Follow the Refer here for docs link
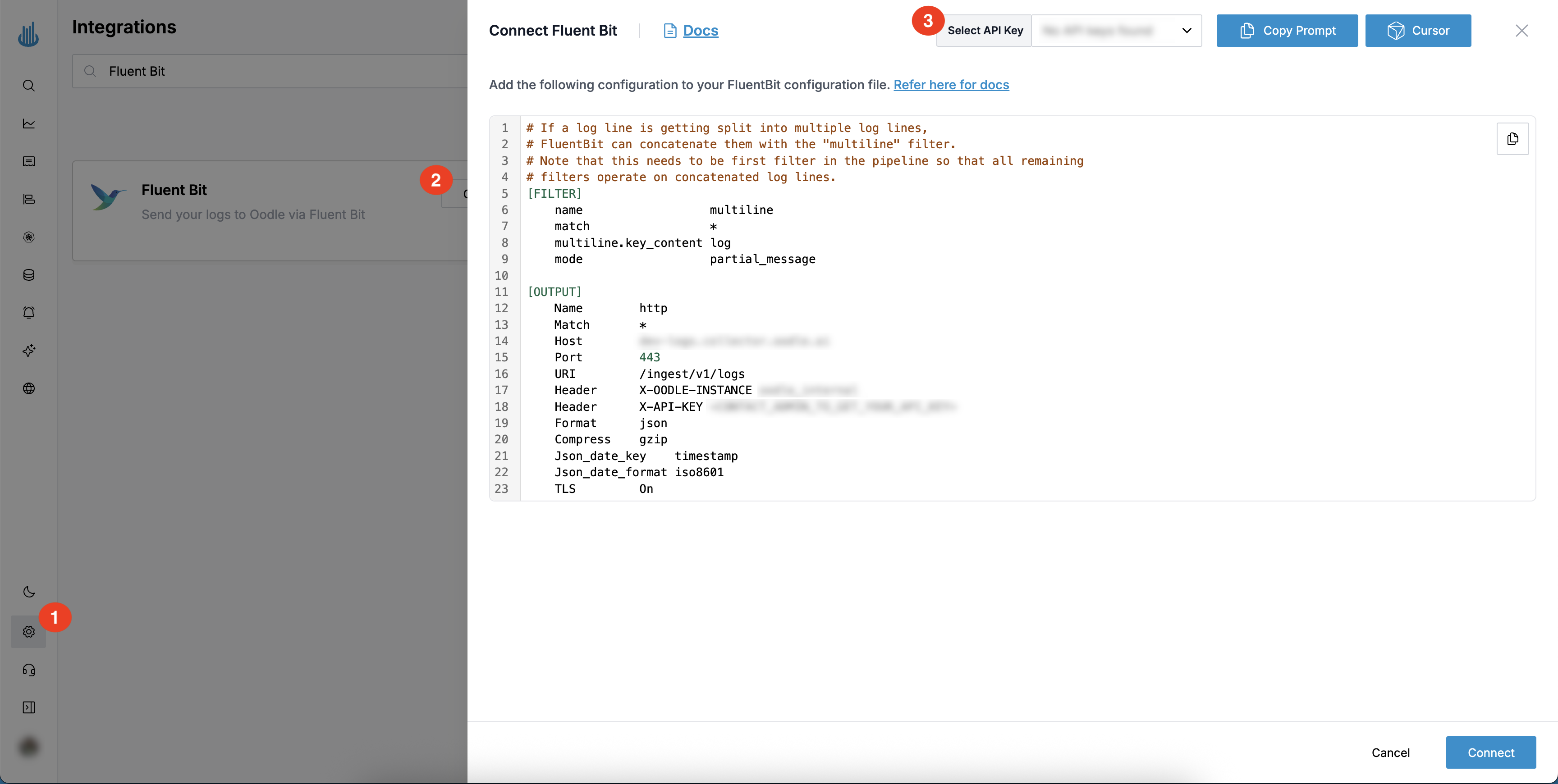This screenshot has width=1558, height=784. 951,85
